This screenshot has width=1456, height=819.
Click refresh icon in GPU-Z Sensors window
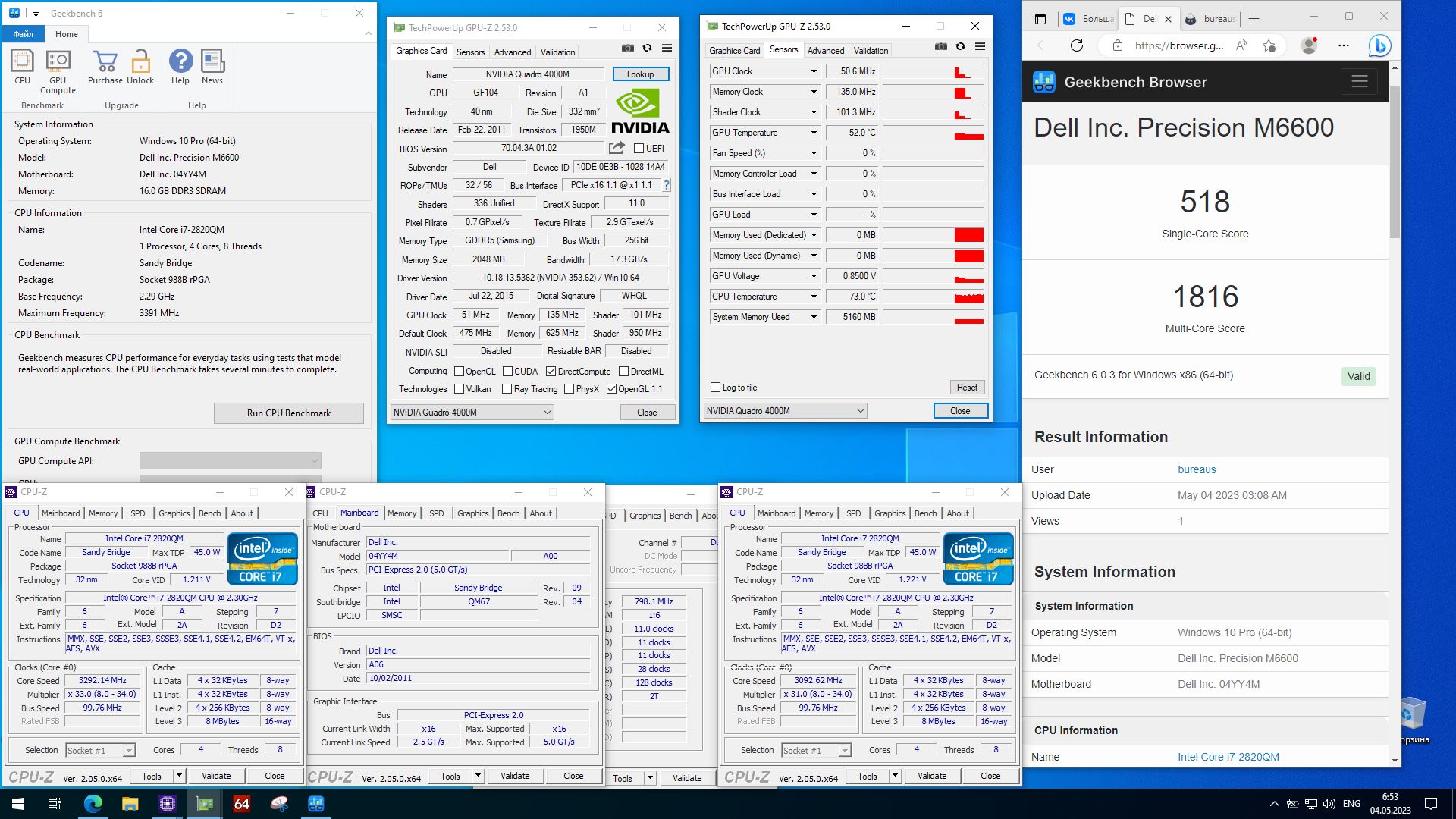[960, 46]
